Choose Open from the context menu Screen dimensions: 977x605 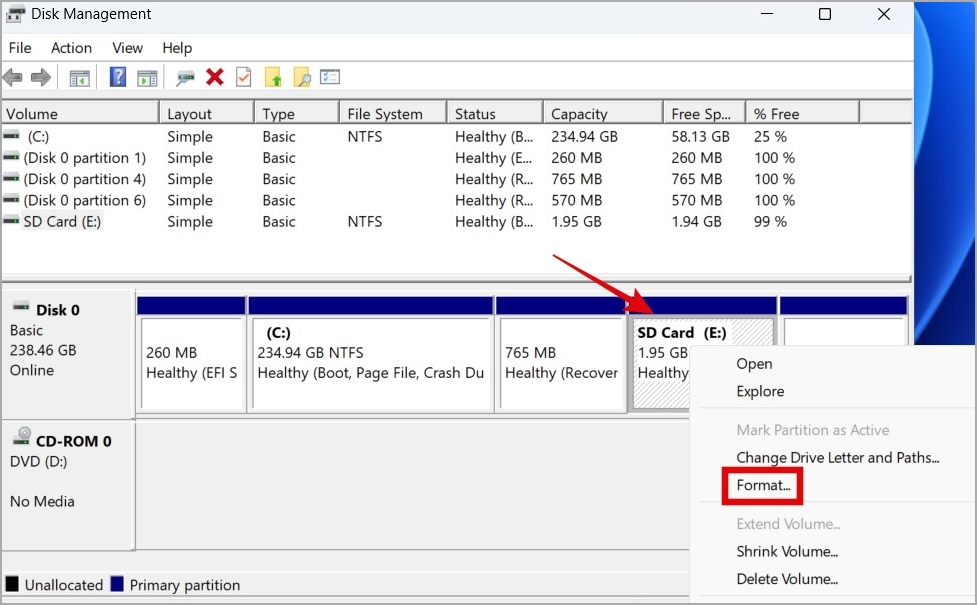pyautogui.click(x=754, y=364)
